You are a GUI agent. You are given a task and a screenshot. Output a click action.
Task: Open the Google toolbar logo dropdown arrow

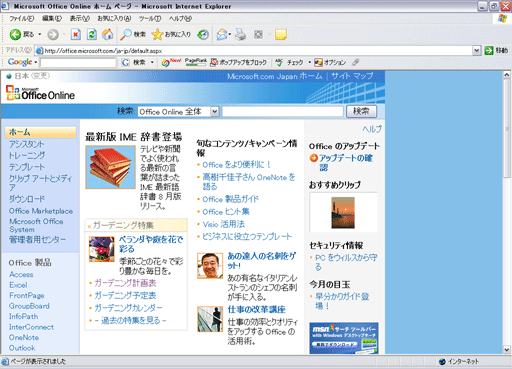[36, 62]
